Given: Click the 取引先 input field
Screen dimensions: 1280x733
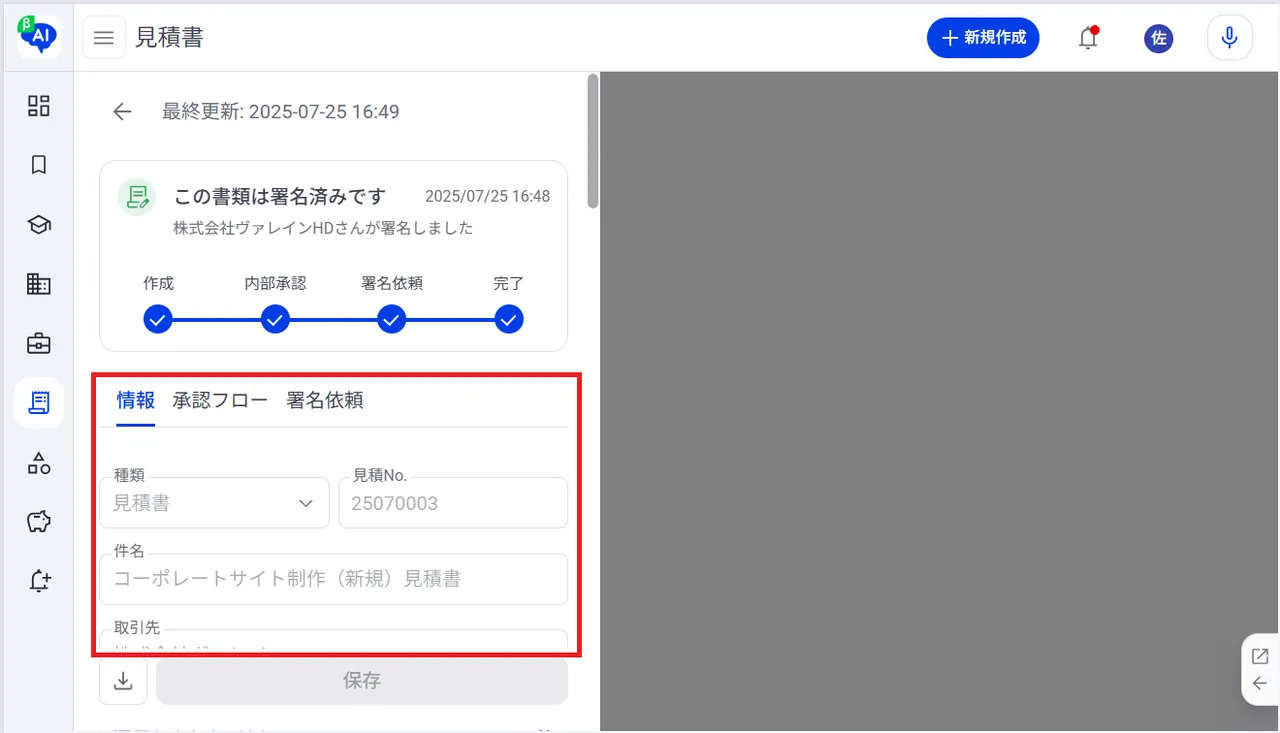Looking at the screenshot, I should pos(334,641).
